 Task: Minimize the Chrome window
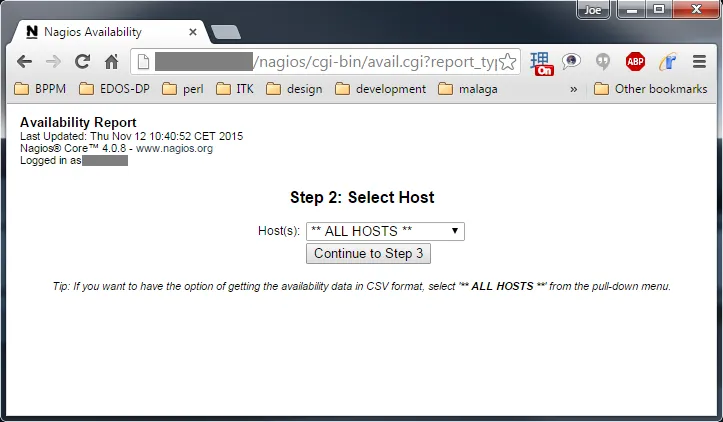632,10
